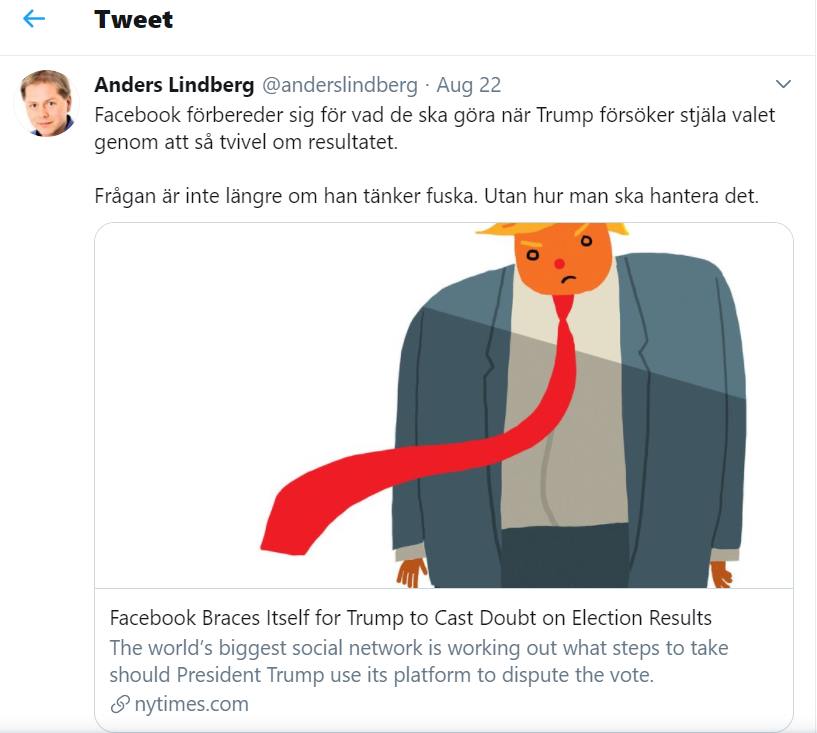Click the card description about the world's biggest social network

pos(418,661)
